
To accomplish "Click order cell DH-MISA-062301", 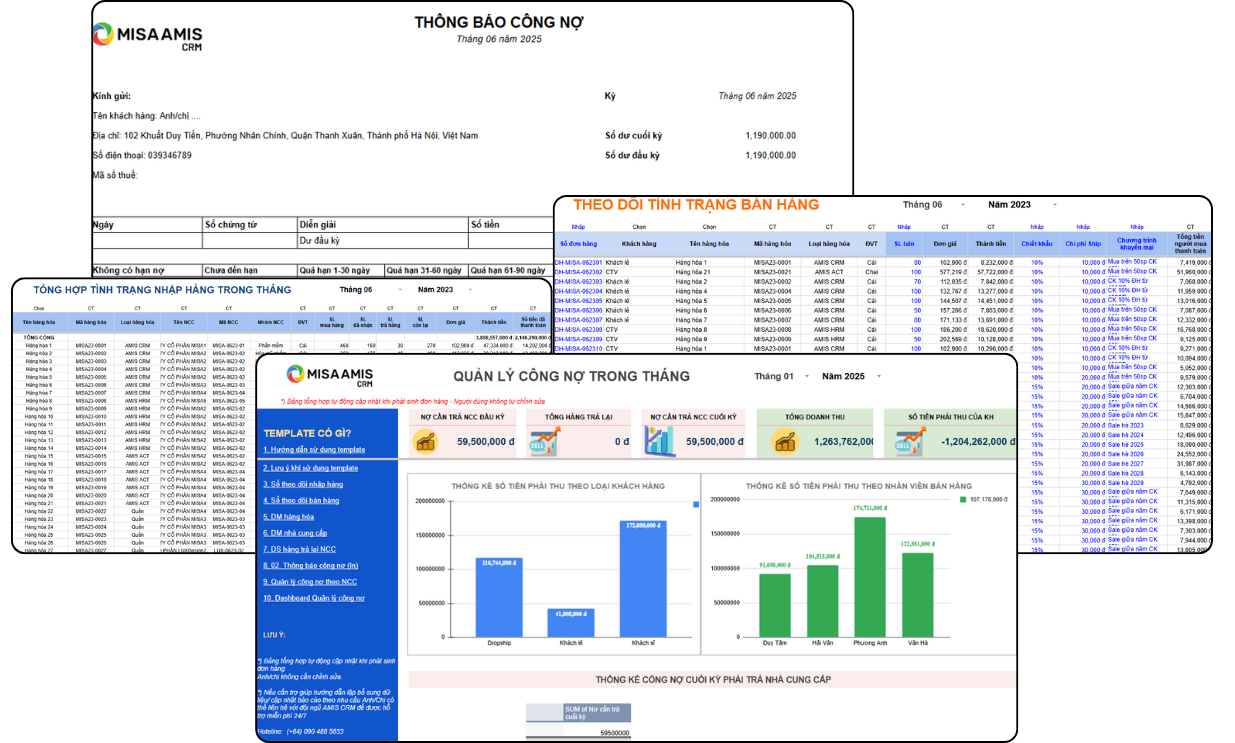I will pos(579,262).
